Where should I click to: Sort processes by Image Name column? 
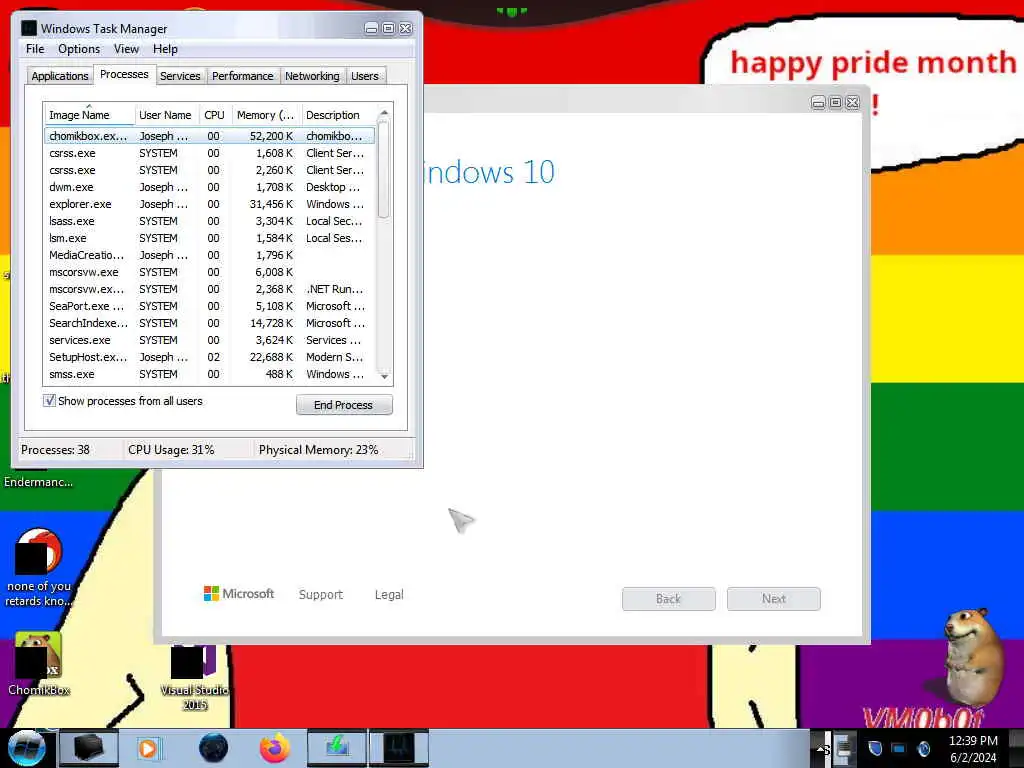89,115
